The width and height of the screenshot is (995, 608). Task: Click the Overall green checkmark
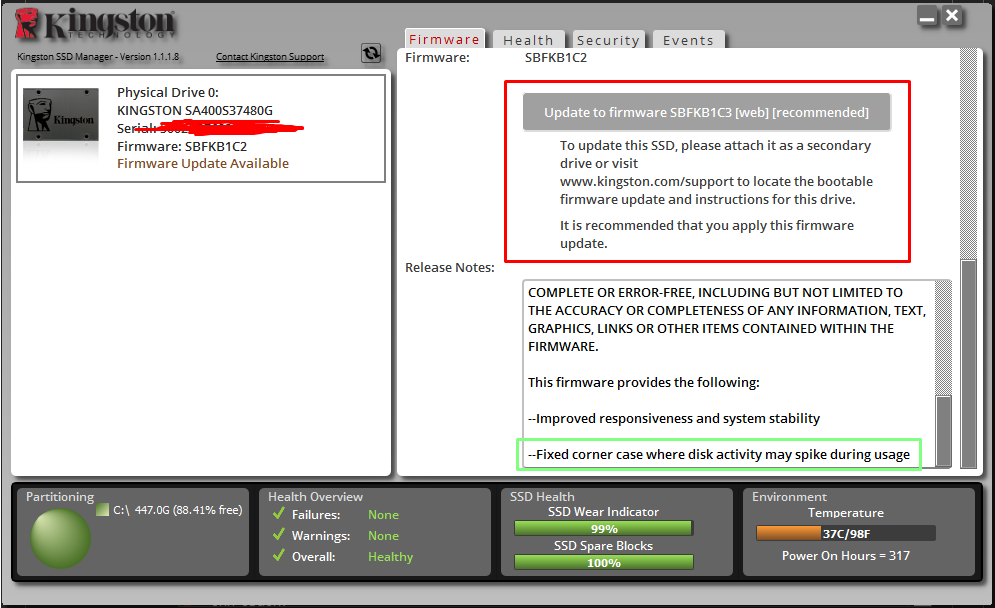point(278,555)
